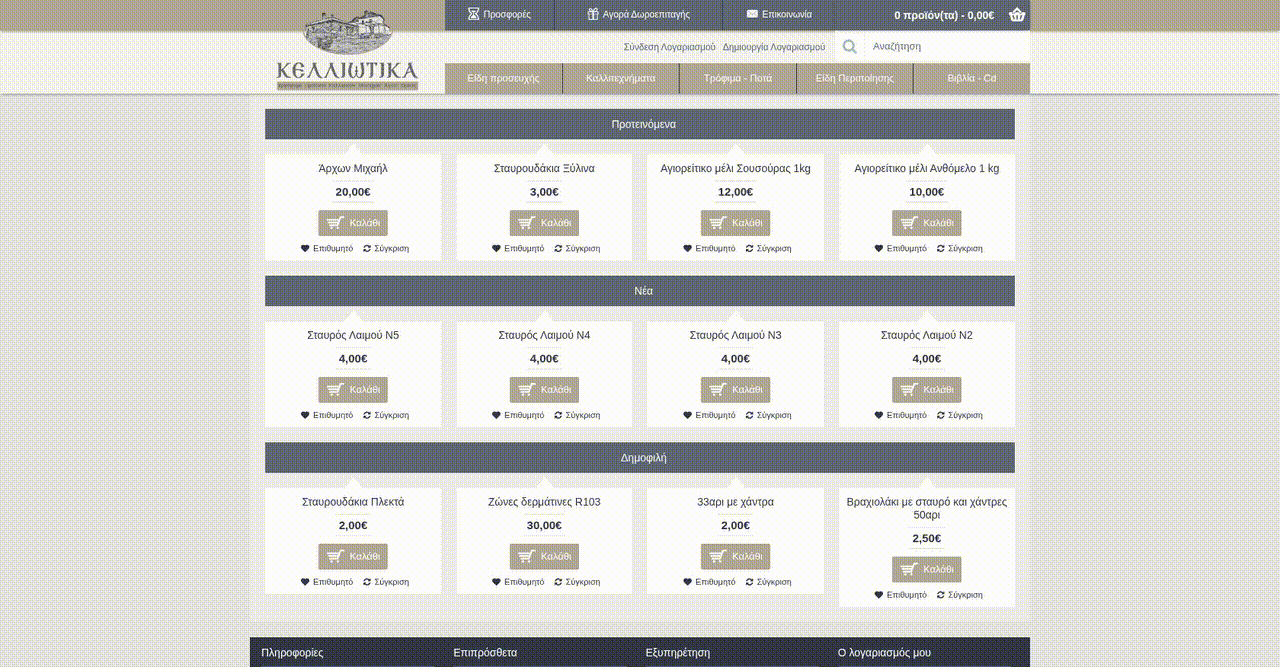Viewport: 1280px width, 667px height.
Task: Click heart icon for 33αρι με χάντρα
Action: [x=688, y=582]
